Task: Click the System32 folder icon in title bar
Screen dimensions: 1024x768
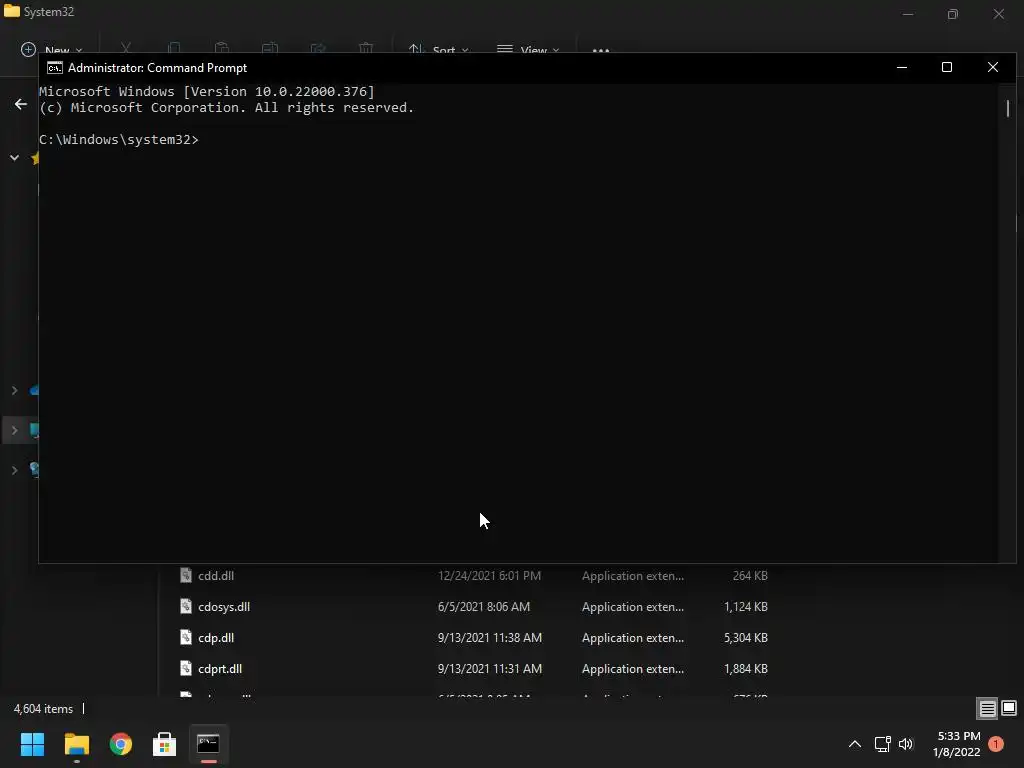Action: pos(12,11)
